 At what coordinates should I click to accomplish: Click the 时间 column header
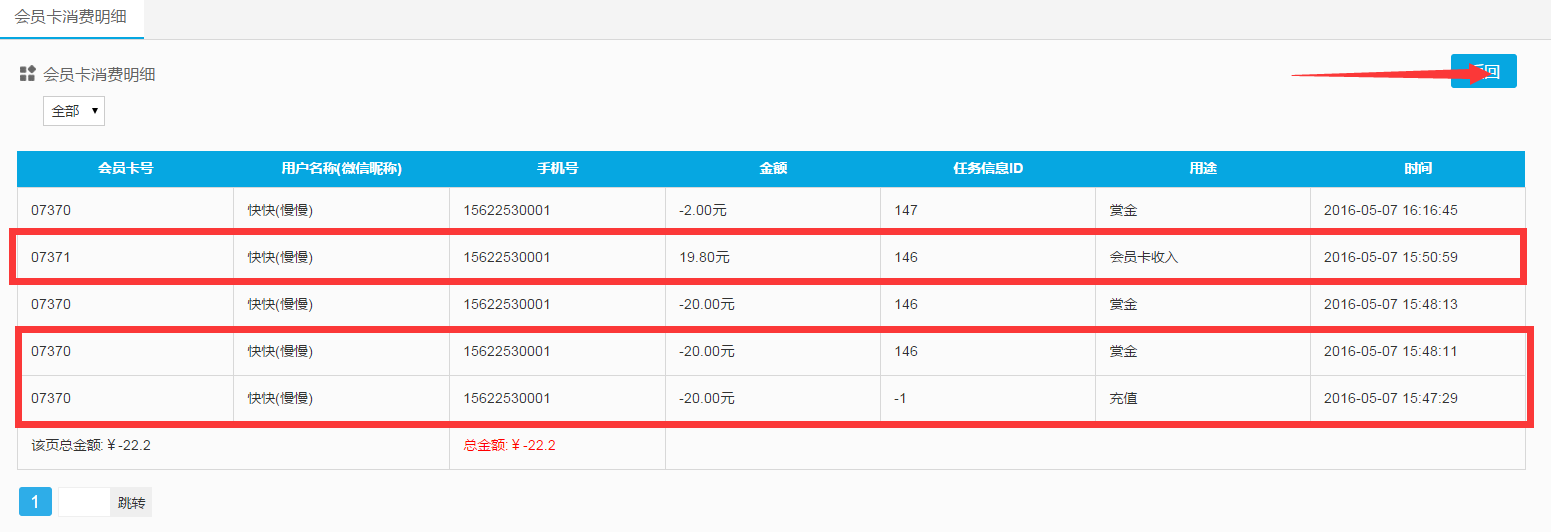(x=1417, y=168)
